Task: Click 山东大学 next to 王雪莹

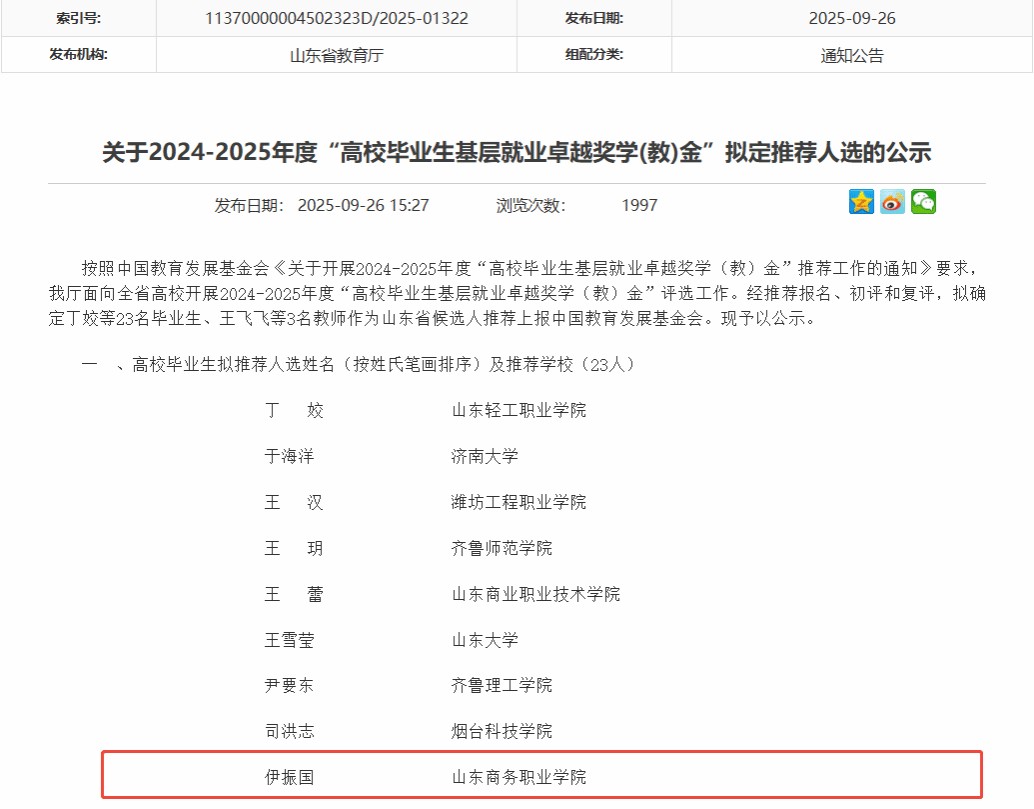Action: [485, 640]
